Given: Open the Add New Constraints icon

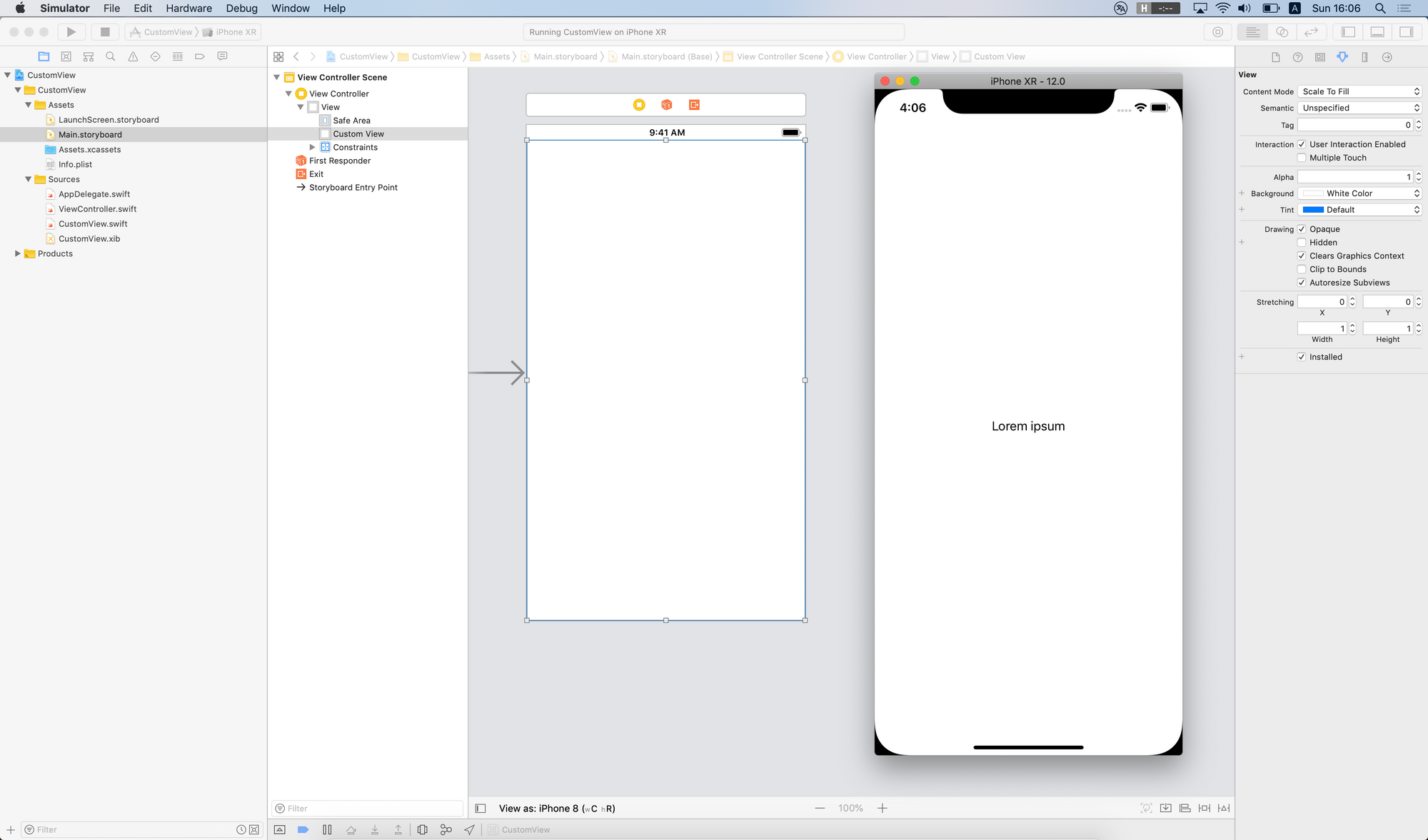Looking at the screenshot, I should tap(1205, 808).
